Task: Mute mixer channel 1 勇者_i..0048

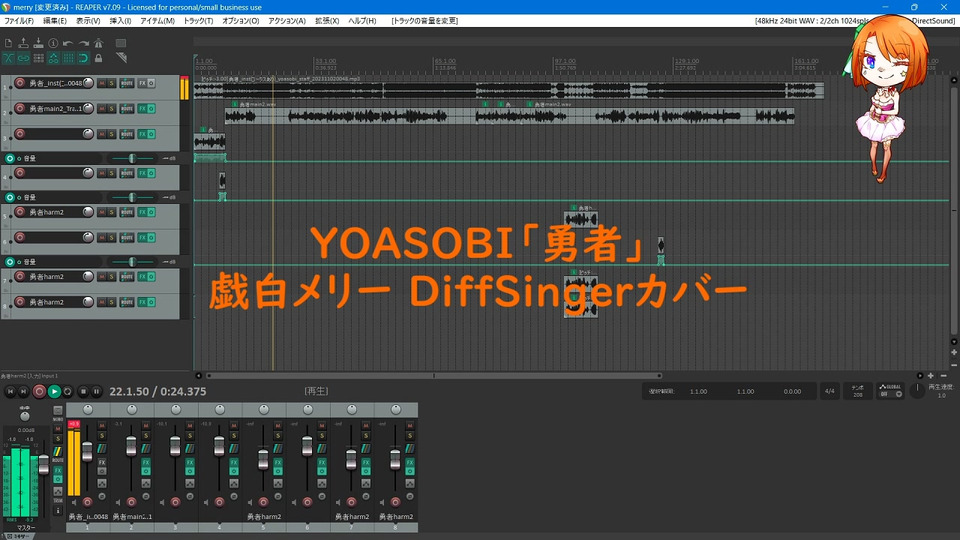Action: (102, 426)
